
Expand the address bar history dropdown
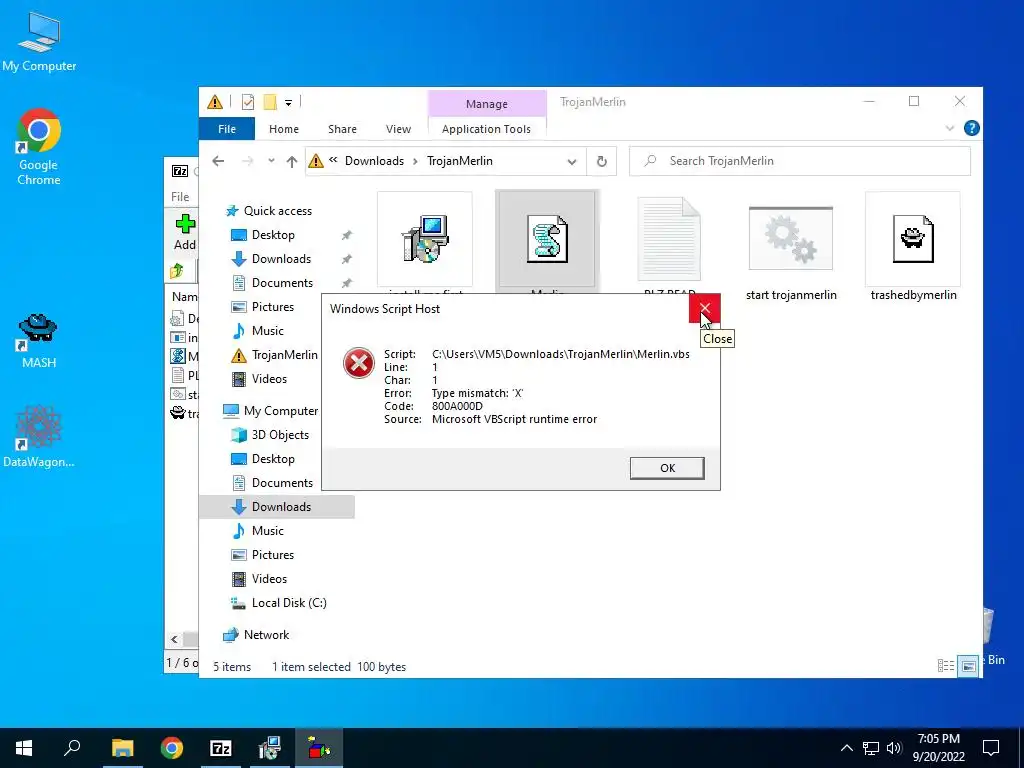pos(571,161)
